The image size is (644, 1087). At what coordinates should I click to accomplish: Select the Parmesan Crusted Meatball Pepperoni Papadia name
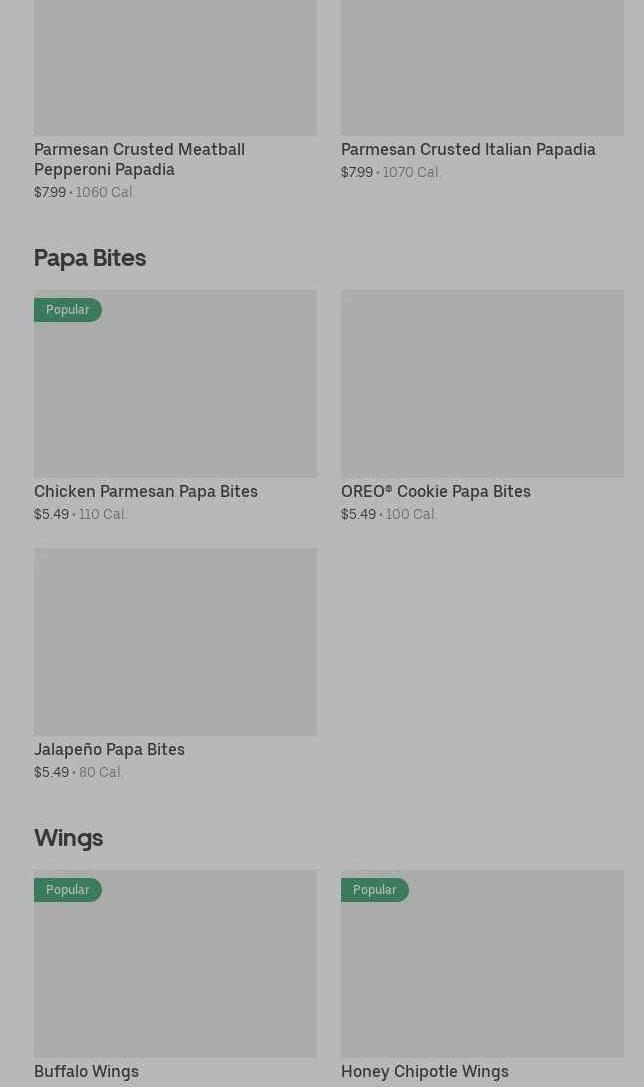tap(139, 159)
